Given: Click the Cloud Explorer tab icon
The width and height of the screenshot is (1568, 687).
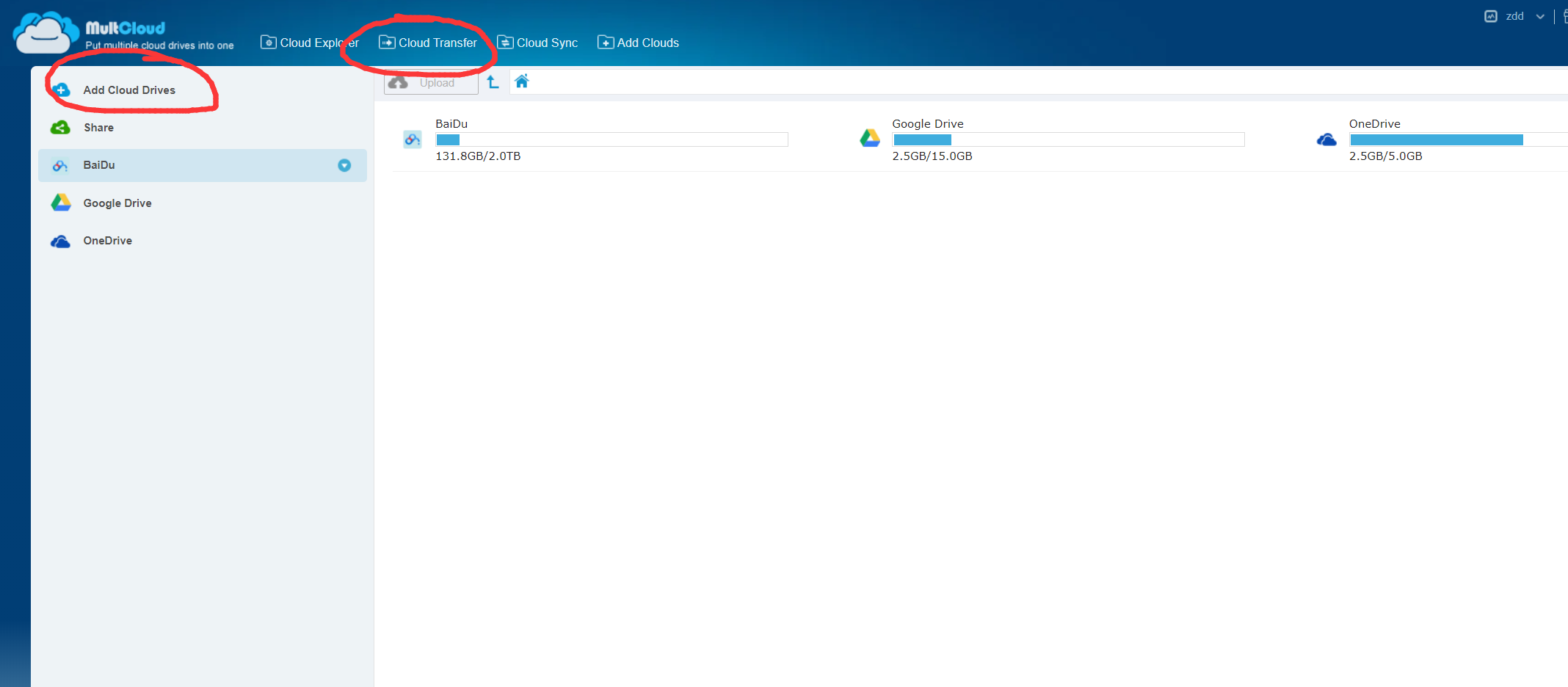Looking at the screenshot, I should click(x=269, y=43).
